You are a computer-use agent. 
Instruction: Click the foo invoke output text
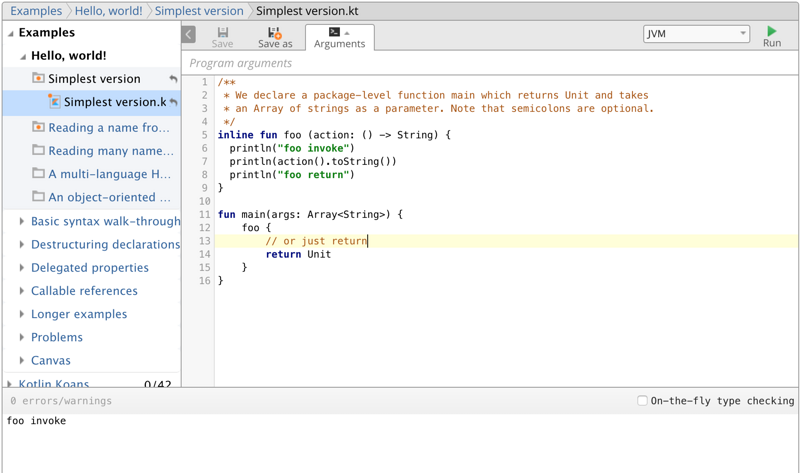(x=36, y=420)
